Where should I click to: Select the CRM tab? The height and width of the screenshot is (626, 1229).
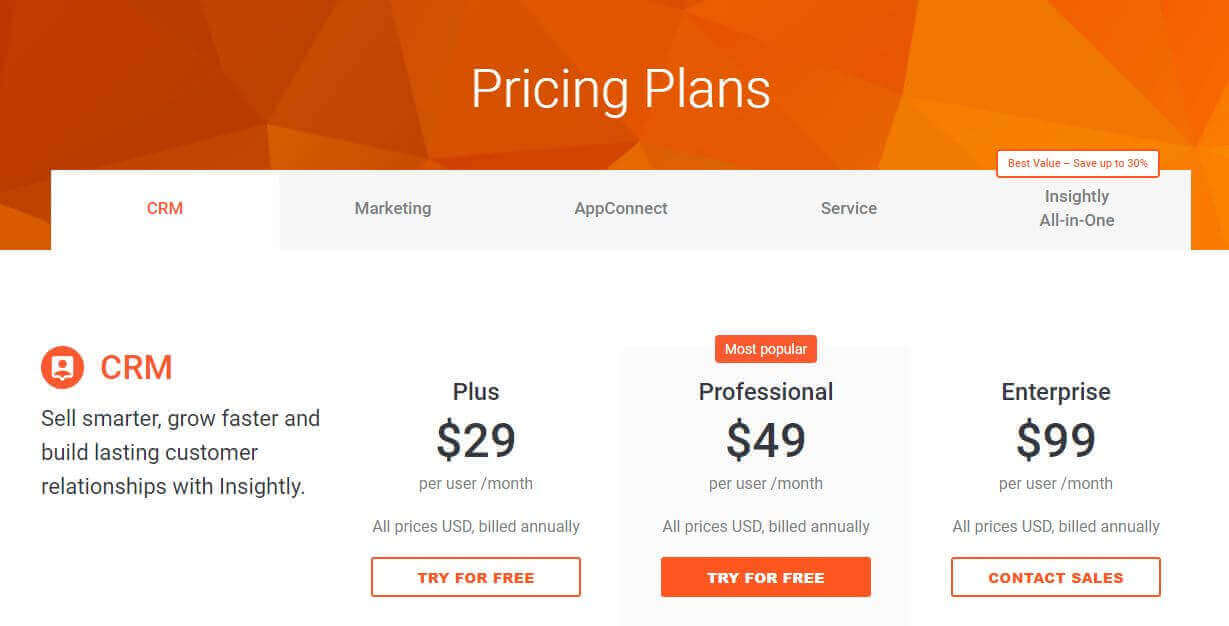164,208
